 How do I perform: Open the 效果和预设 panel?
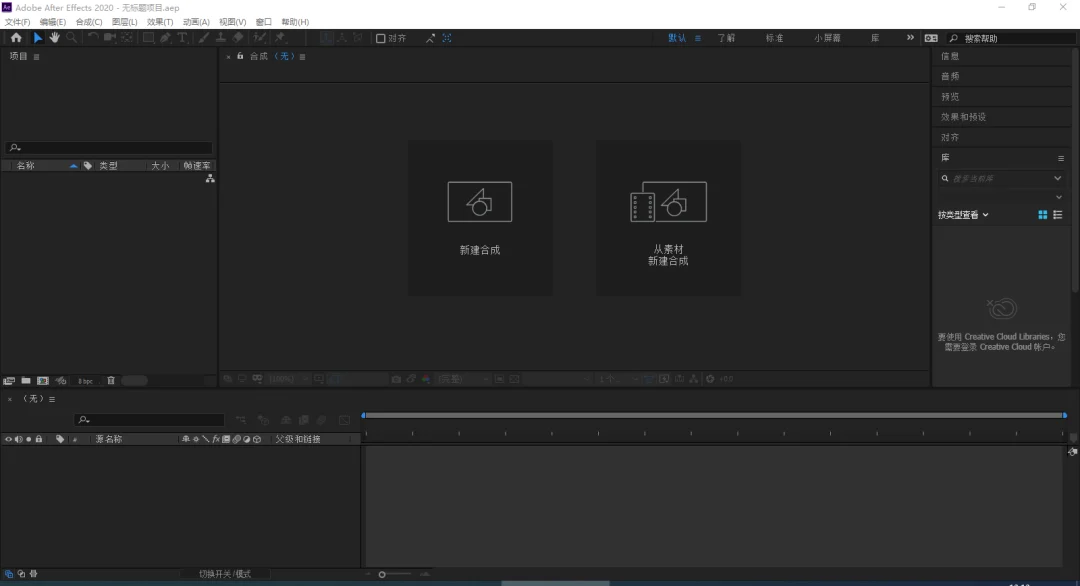pyautogui.click(x=964, y=117)
